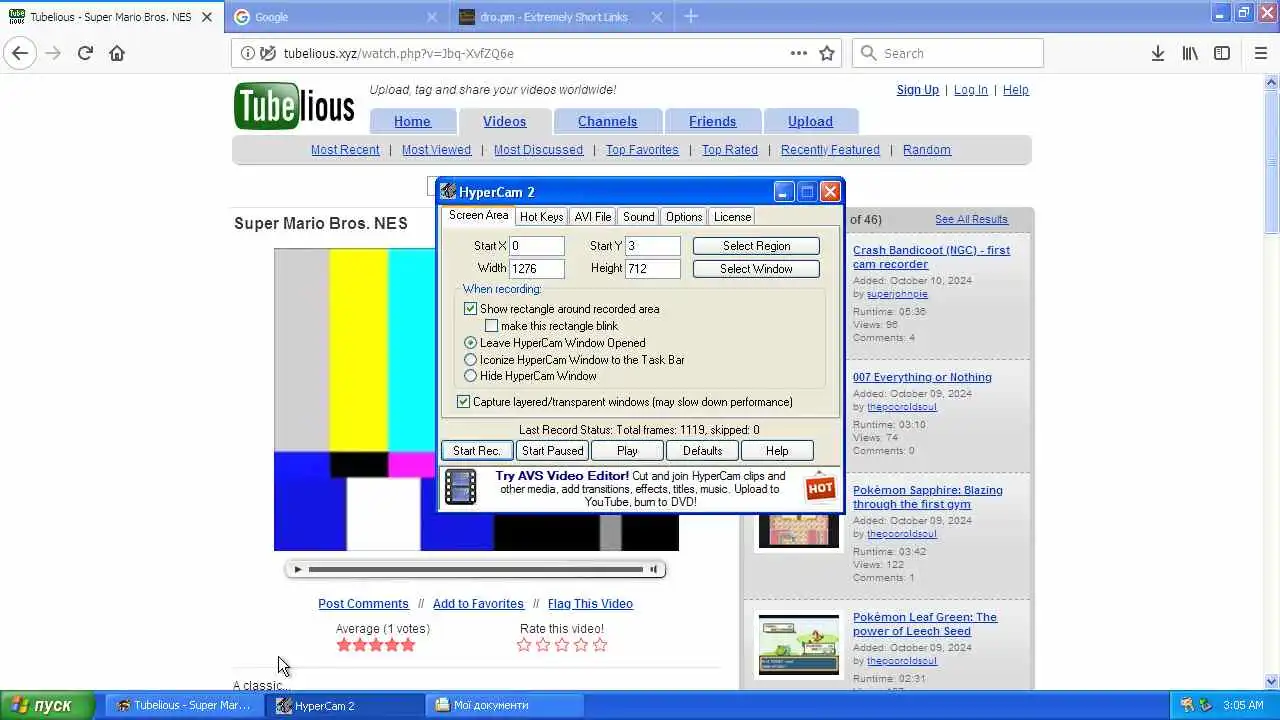Open the Windows Start button
The width and height of the screenshot is (1280, 720).
49,705
